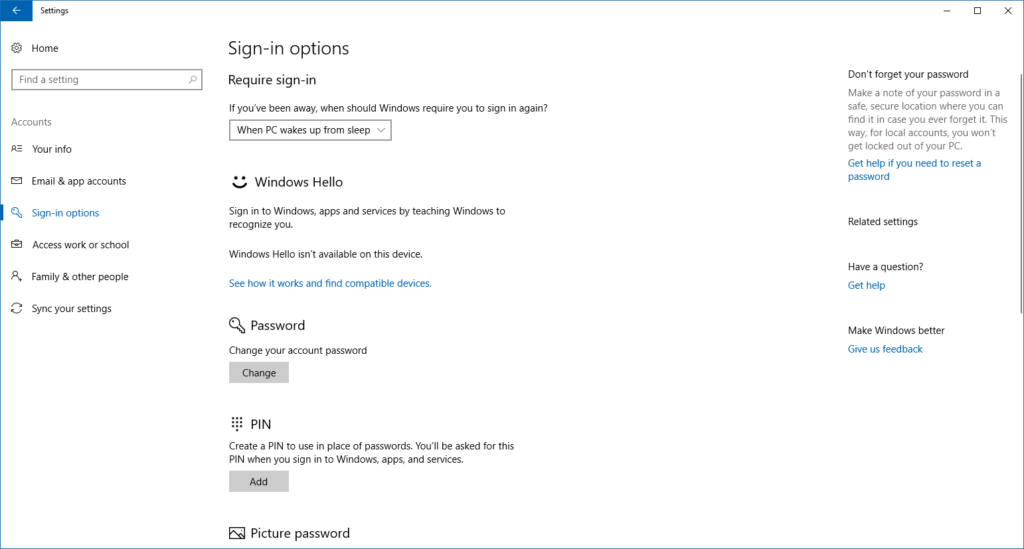Click the Your info person icon

click(x=17, y=149)
